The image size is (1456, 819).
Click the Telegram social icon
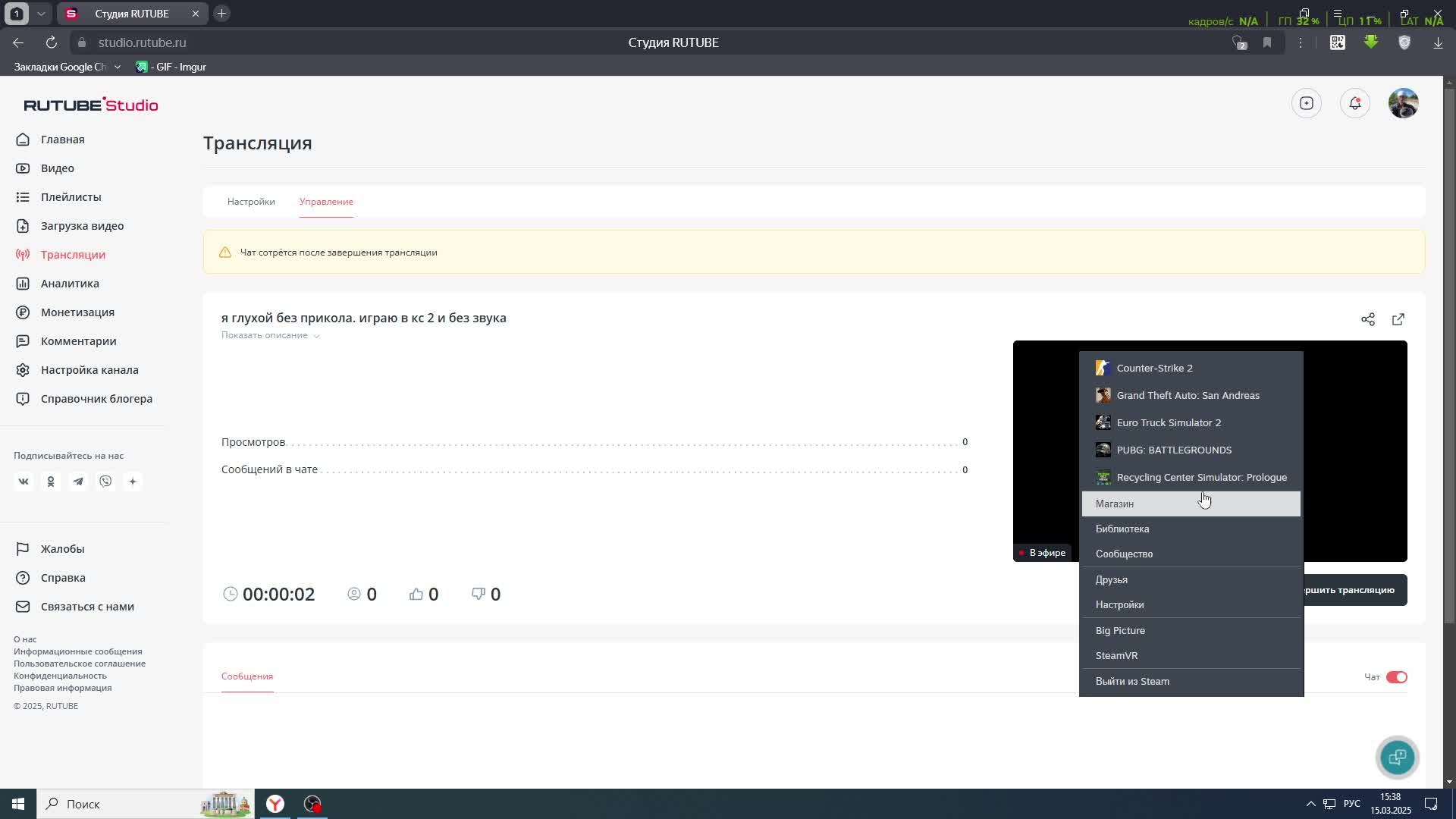[x=78, y=482]
